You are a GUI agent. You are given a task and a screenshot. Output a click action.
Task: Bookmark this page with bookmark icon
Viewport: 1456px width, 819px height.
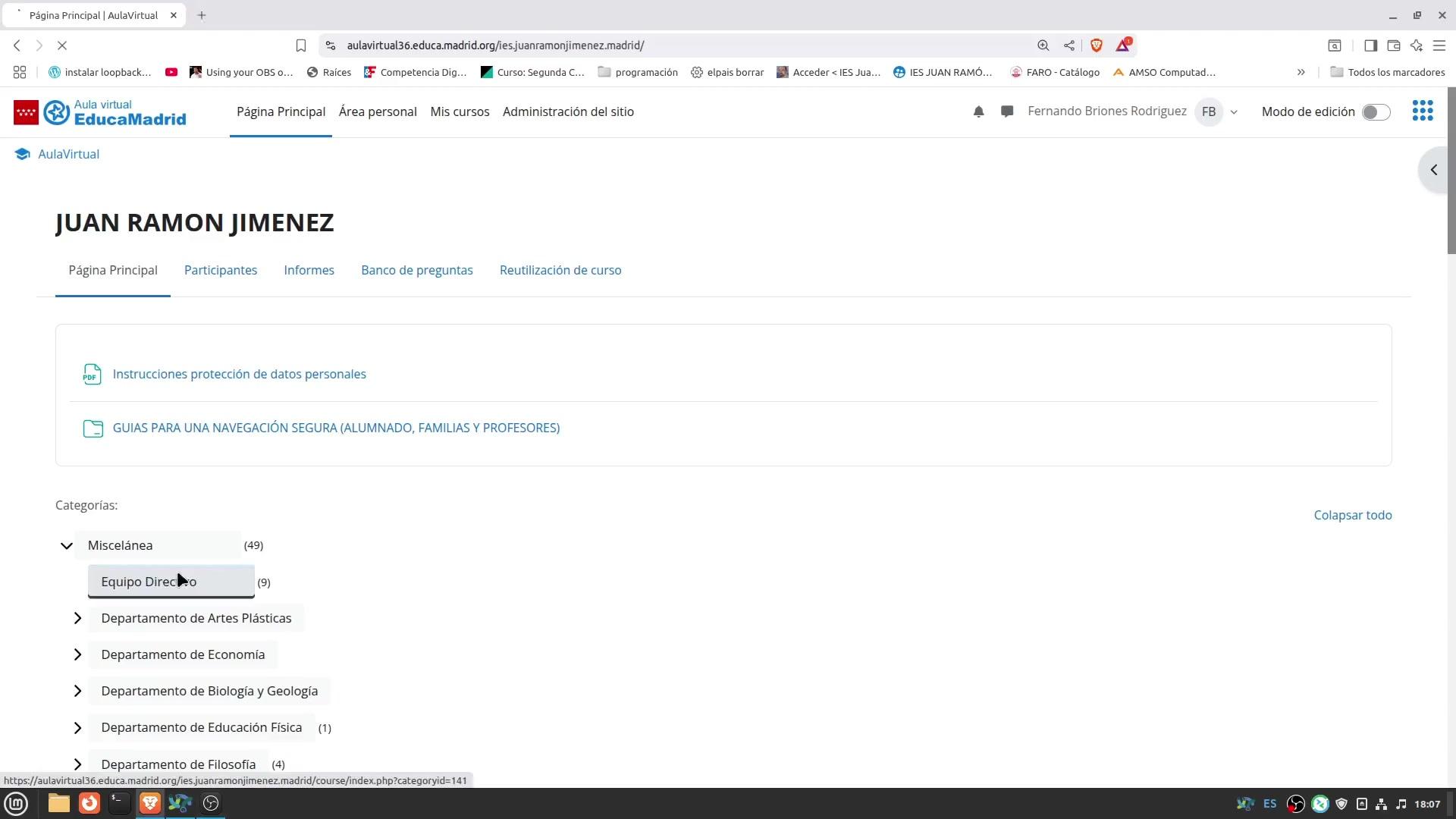click(x=301, y=45)
